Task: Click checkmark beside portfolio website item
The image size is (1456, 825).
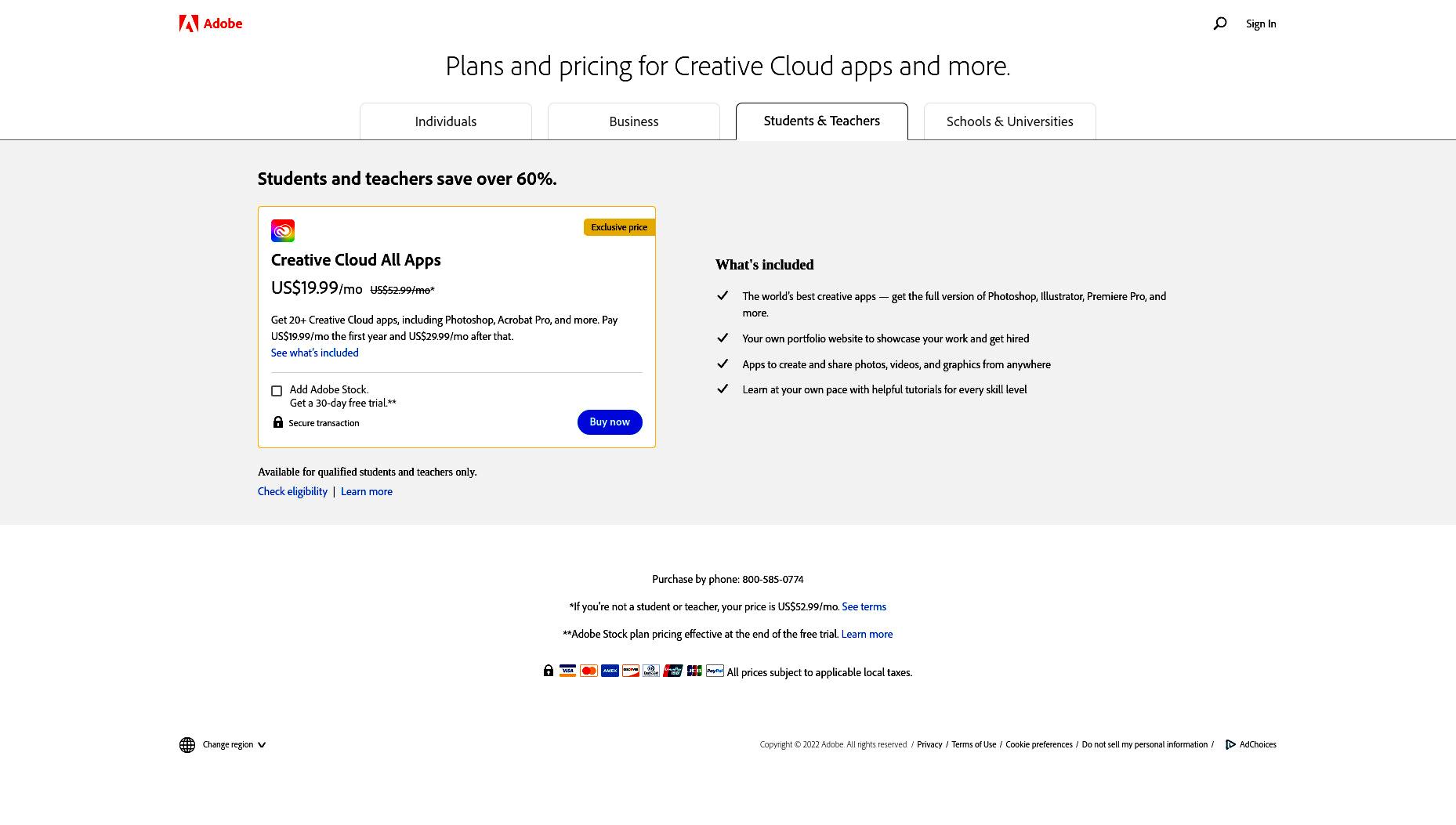Action: (723, 338)
